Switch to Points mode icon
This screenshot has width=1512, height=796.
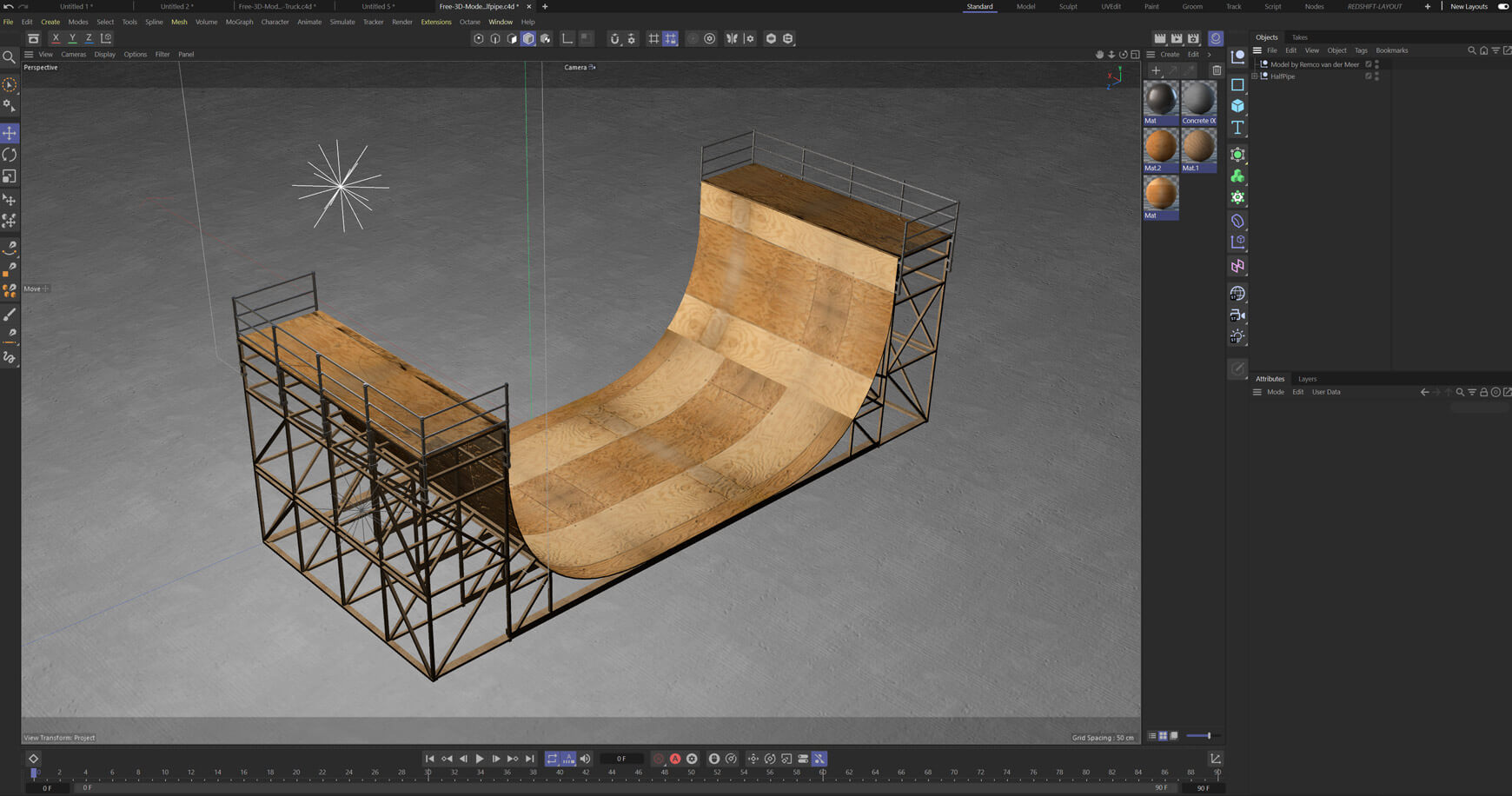[x=479, y=38]
